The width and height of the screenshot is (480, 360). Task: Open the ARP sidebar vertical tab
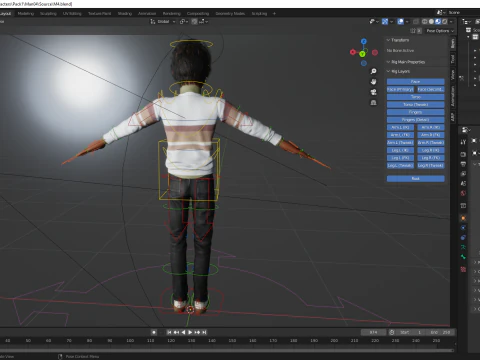[x=453, y=117]
